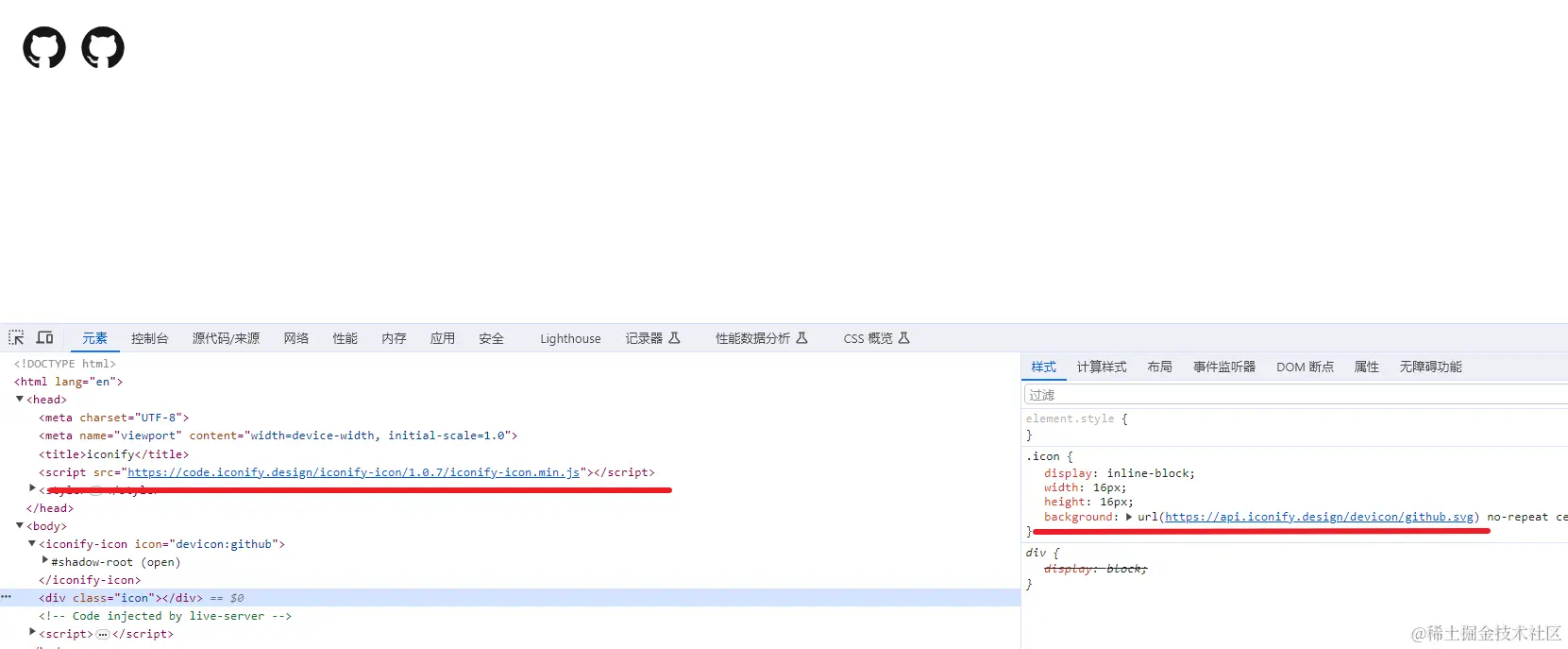Switch to the Lighthouse tab
Image resolution: width=1568 pixels, height=649 pixels.
coord(570,338)
